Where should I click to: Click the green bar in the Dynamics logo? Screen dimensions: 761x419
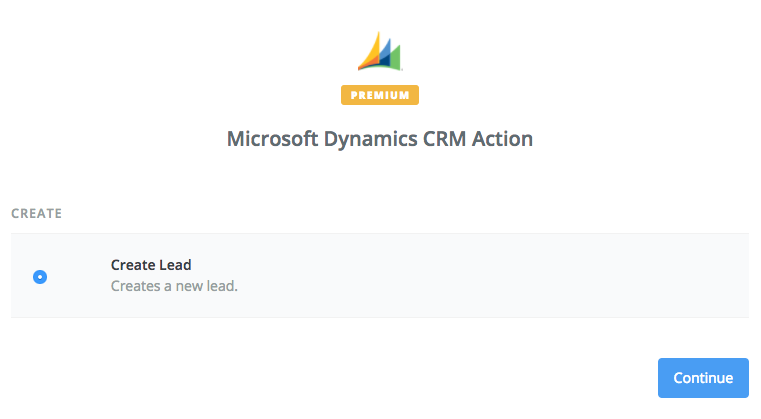point(395,57)
